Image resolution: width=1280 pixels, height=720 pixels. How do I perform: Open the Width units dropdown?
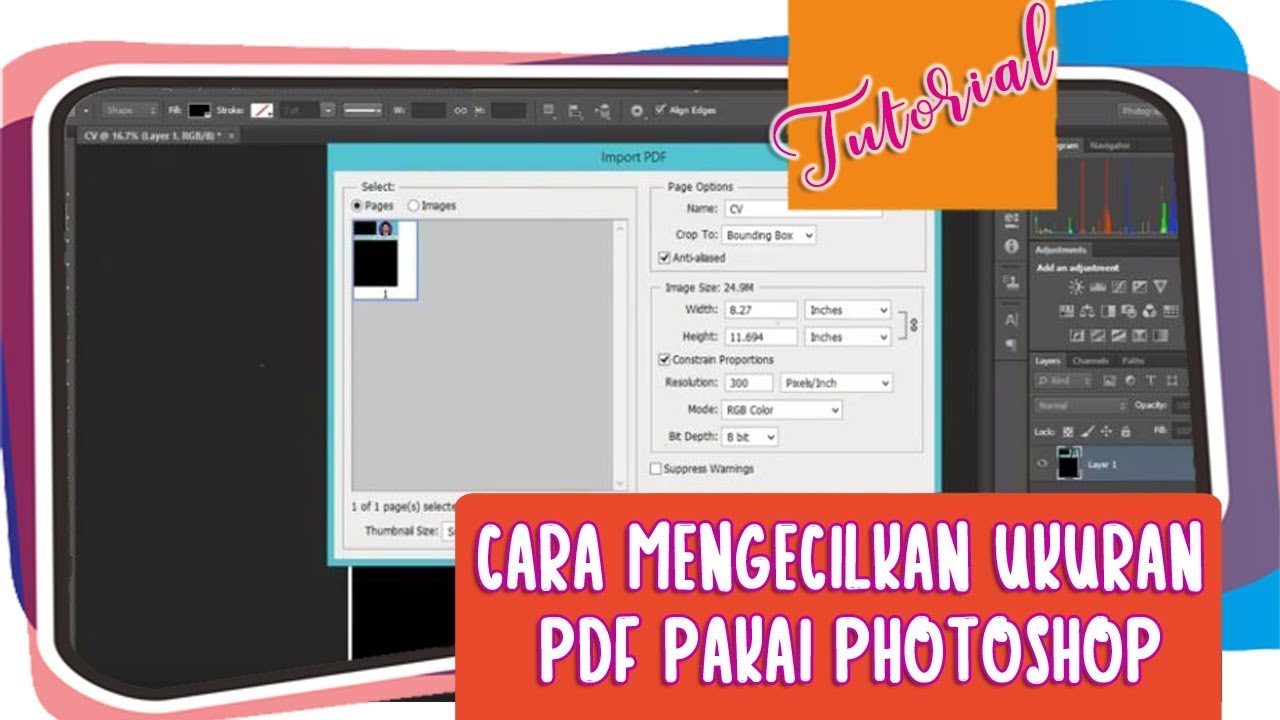848,311
